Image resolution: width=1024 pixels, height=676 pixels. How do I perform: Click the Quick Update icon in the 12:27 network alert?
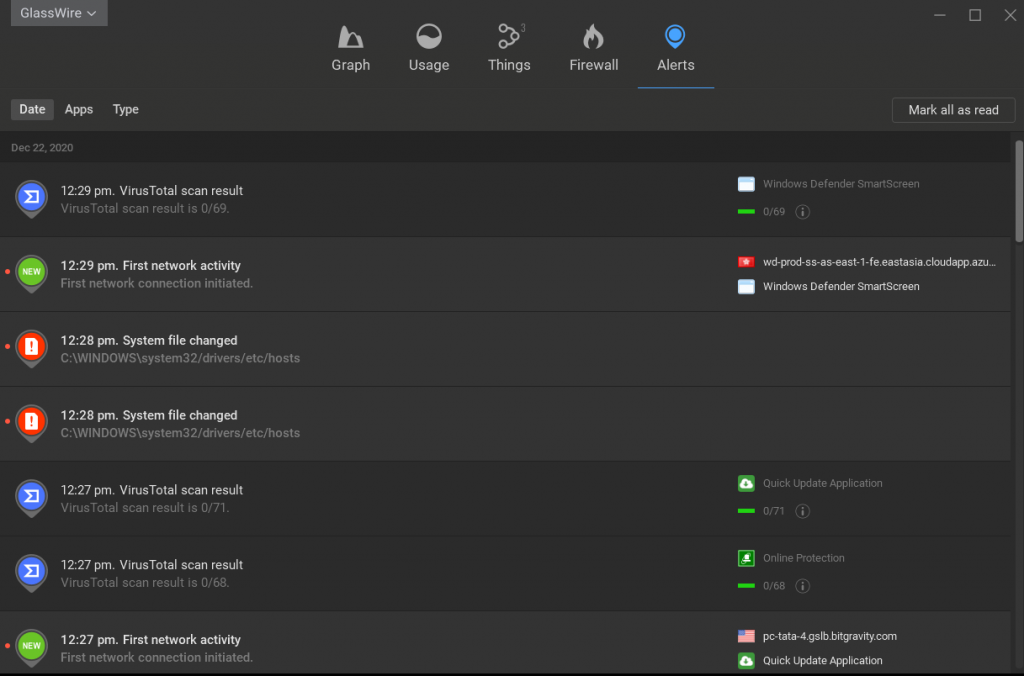746,661
